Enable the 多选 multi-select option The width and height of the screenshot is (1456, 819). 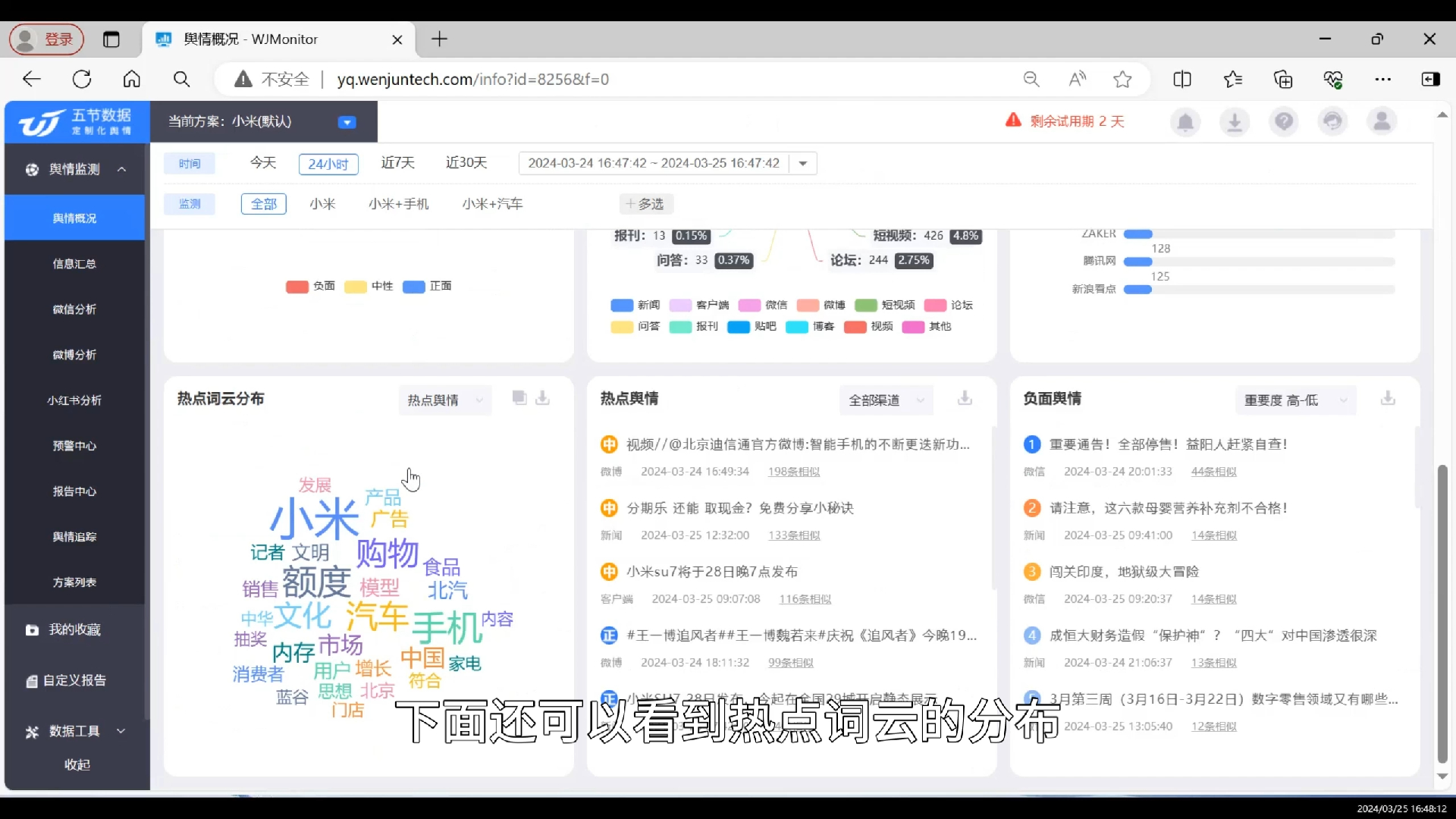(646, 204)
